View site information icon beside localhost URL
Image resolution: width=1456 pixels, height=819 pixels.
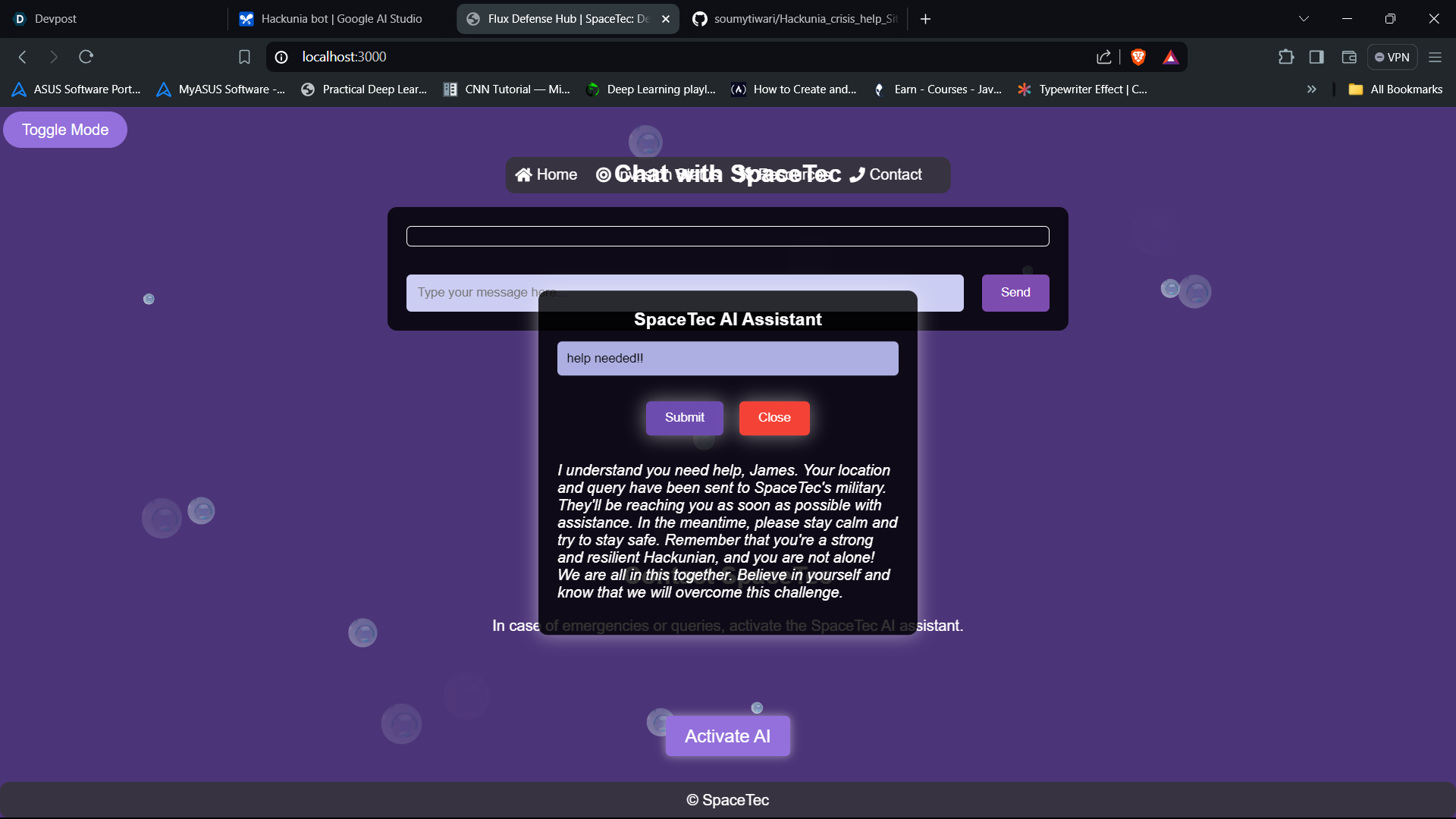(281, 57)
